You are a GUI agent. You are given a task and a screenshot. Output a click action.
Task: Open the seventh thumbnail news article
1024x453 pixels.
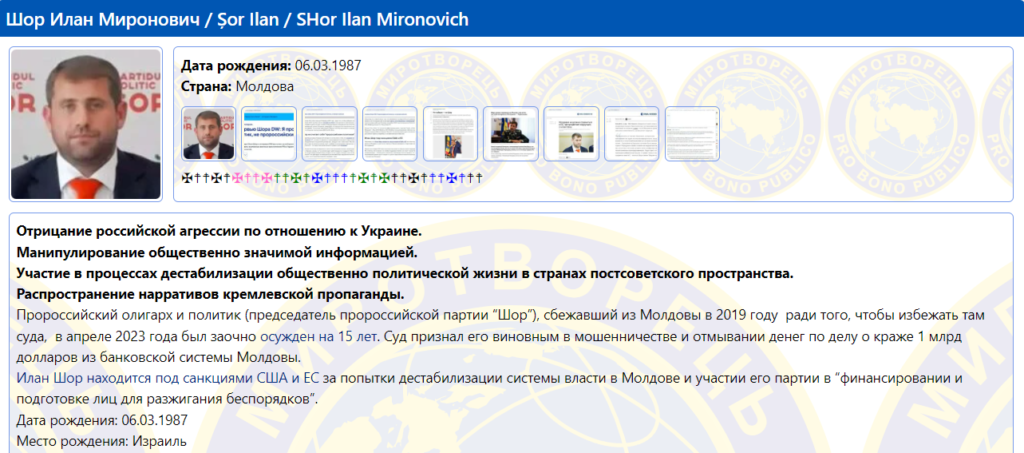(x=571, y=134)
